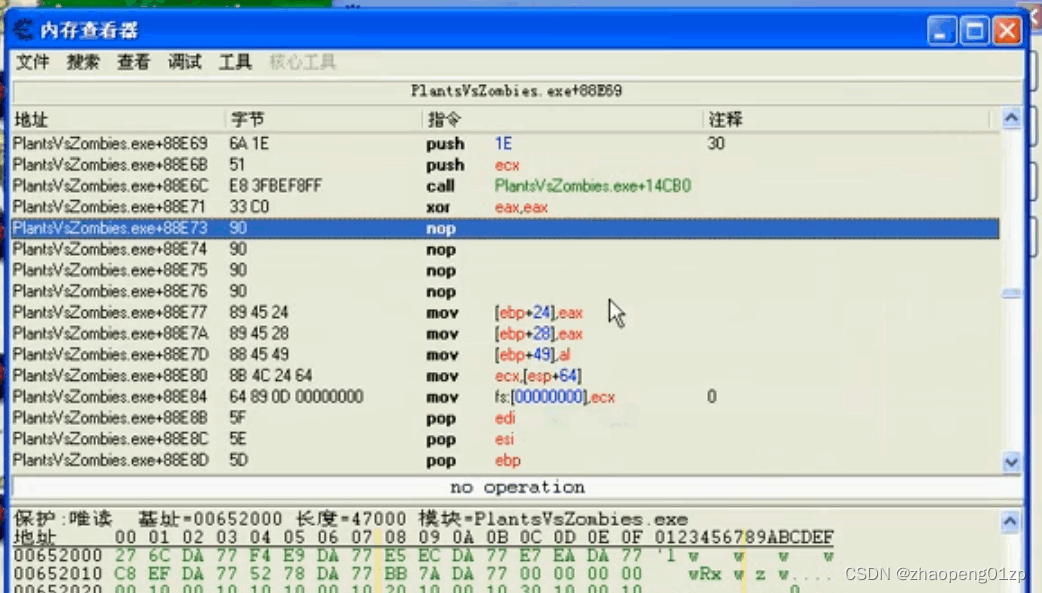Screen dimensions: 1042x593
Task: Click hex row address 00652010
Action: point(58,574)
